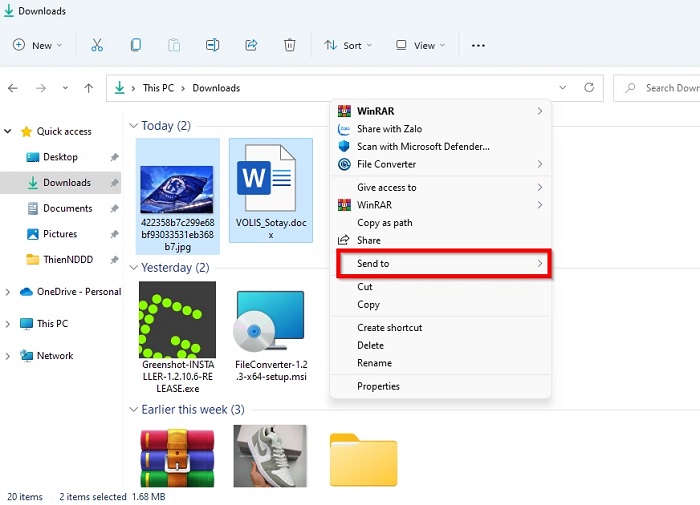
Task: Select Desktop in the sidebar
Action: click(x=60, y=157)
